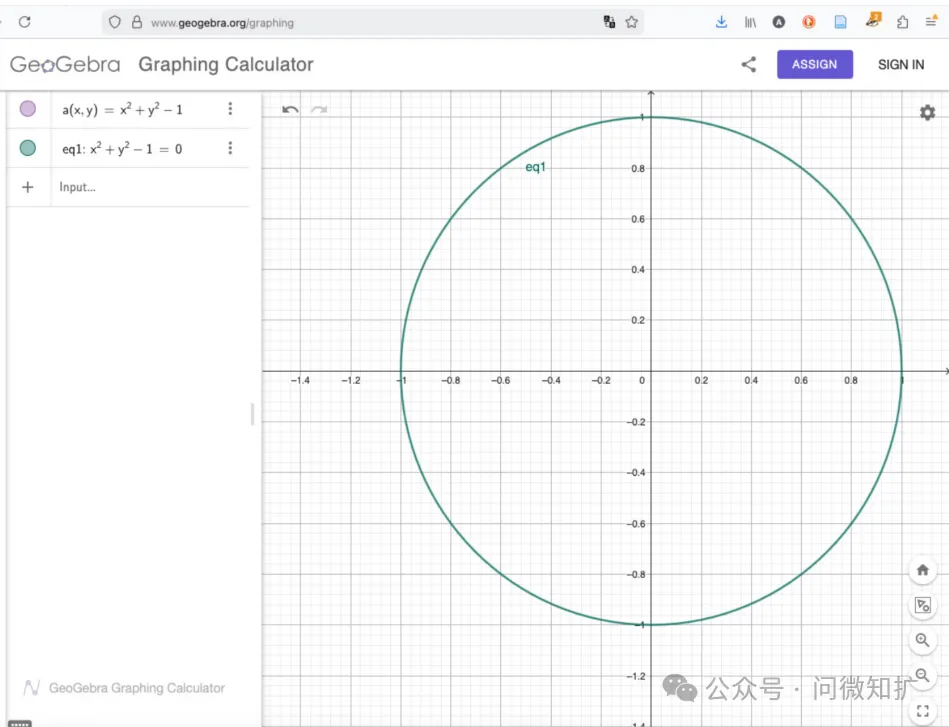The height and width of the screenshot is (727, 949).
Task: Toggle visibility of a(x,y) purple circle
Action: pyautogui.click(x=28, y=109)
